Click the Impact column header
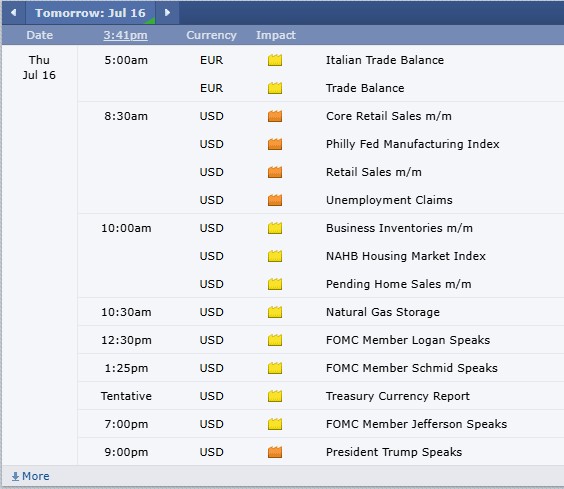The image size is (564, 489). click(276, 35)
